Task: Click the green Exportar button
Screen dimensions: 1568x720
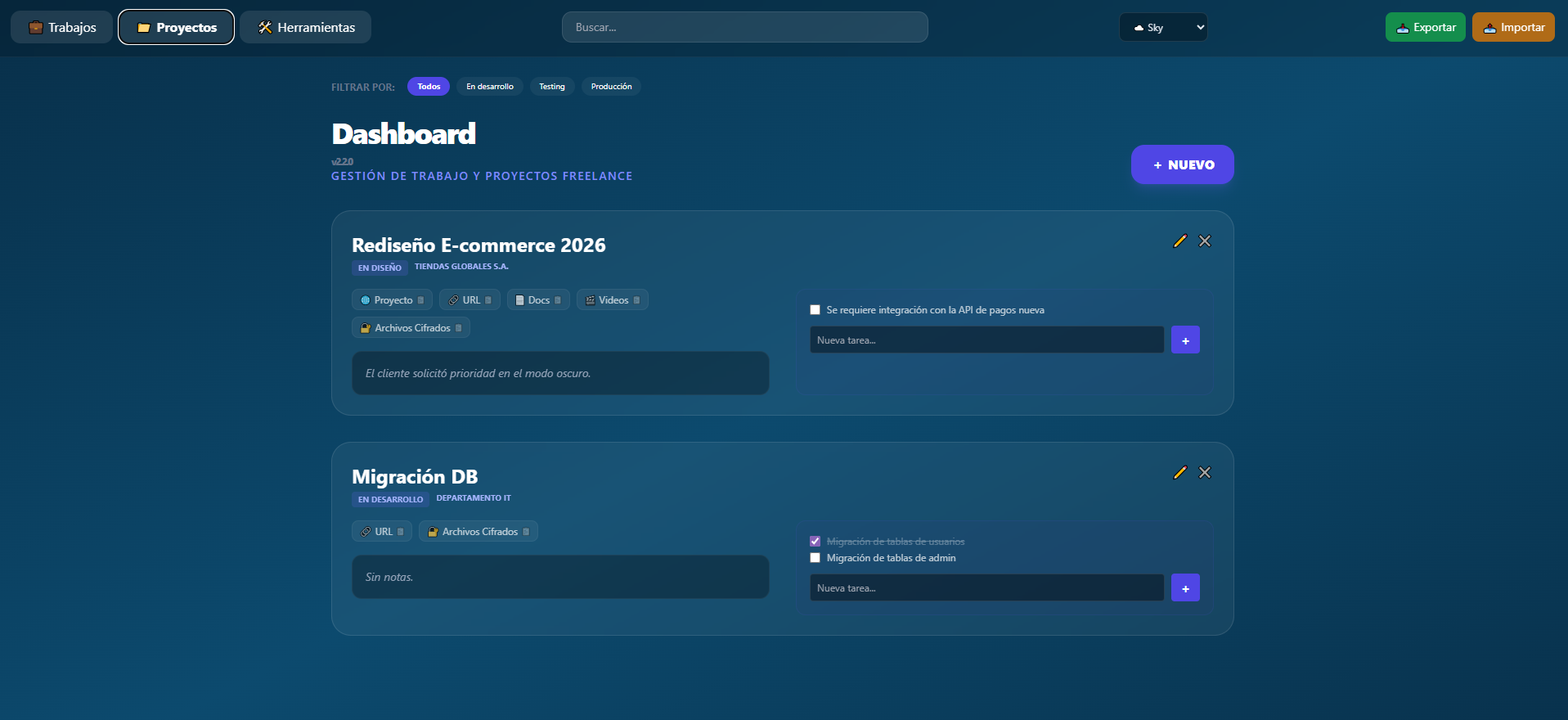Action: 1425,28
